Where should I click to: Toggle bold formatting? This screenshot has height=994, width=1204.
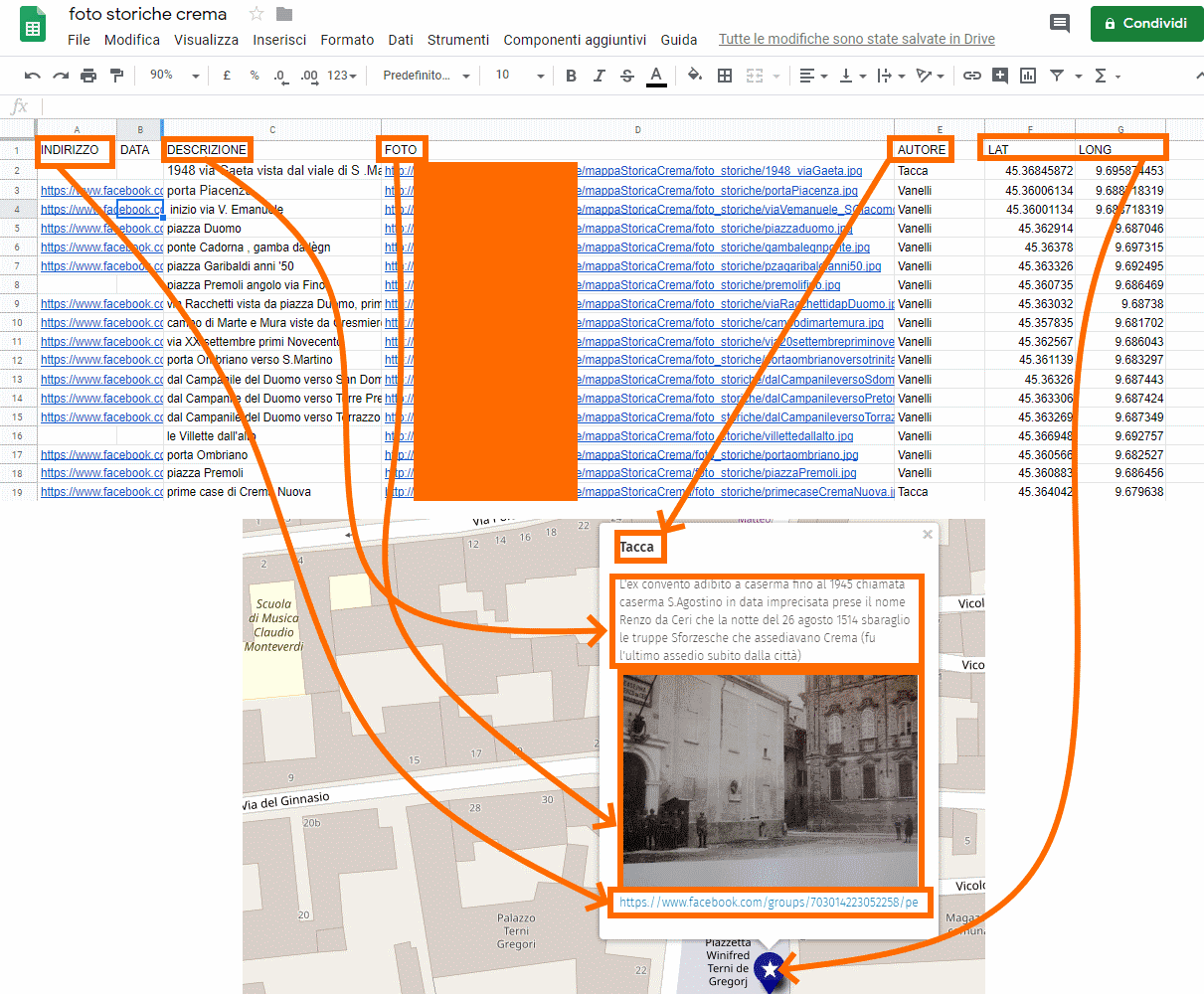571,76
